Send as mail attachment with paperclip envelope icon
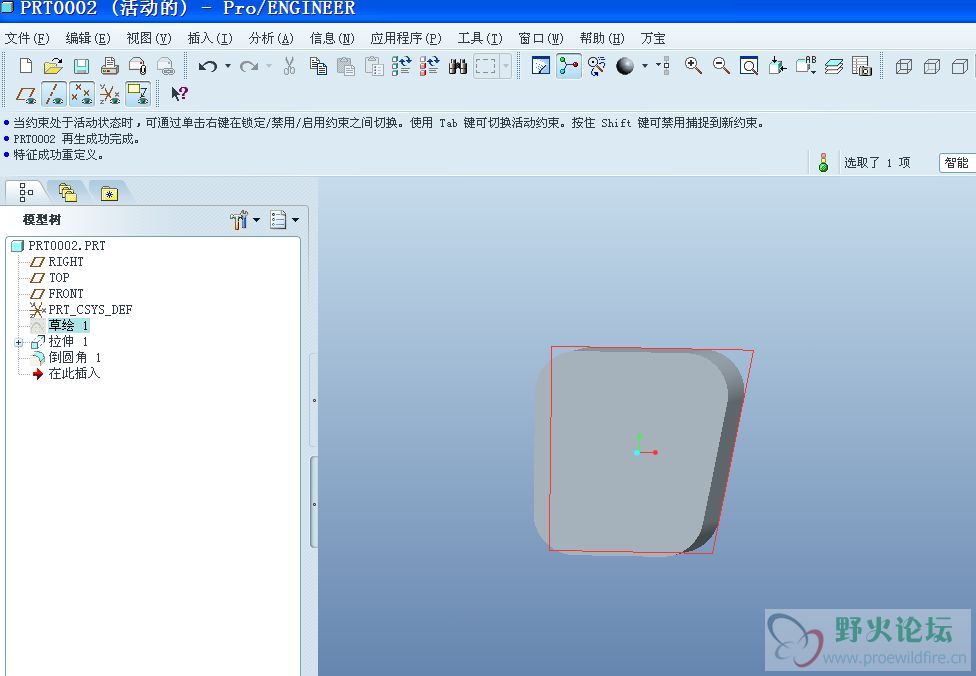The width and height of the screenshot is (976, 676). point(138,65)
